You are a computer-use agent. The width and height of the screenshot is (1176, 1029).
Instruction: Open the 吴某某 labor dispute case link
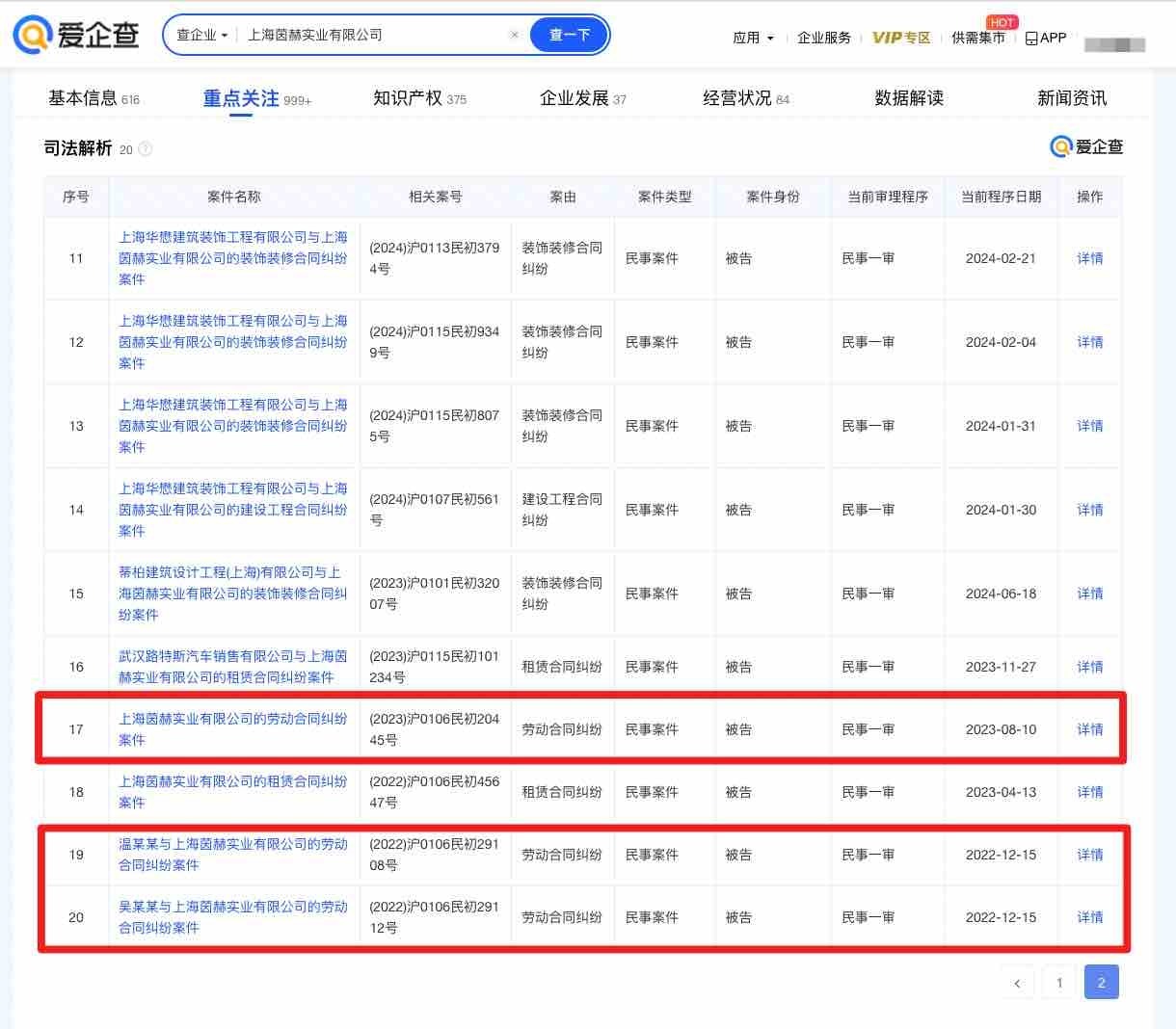tap(233, 917)
